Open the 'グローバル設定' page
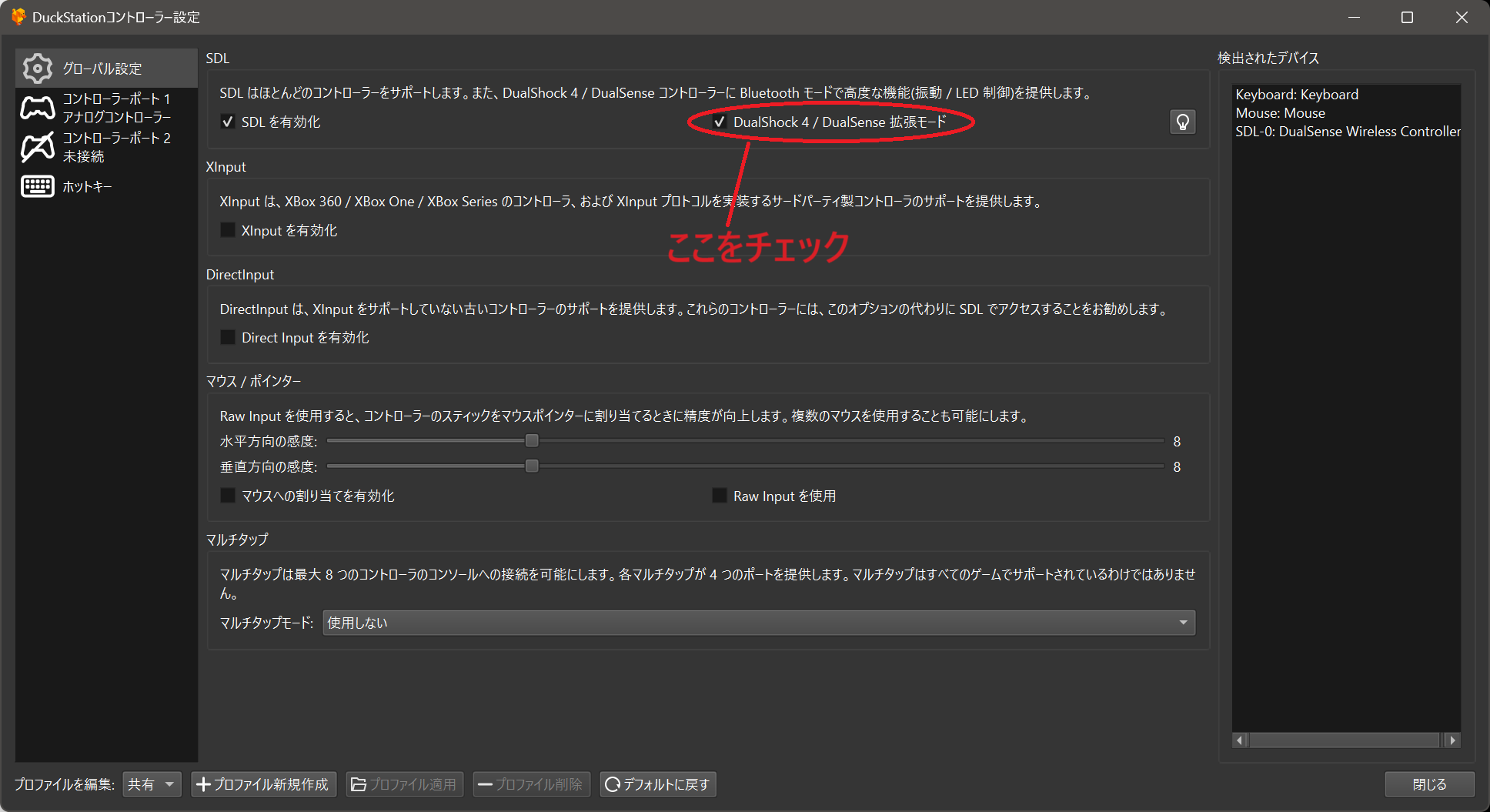1490x812 pixels. [107, 69]
